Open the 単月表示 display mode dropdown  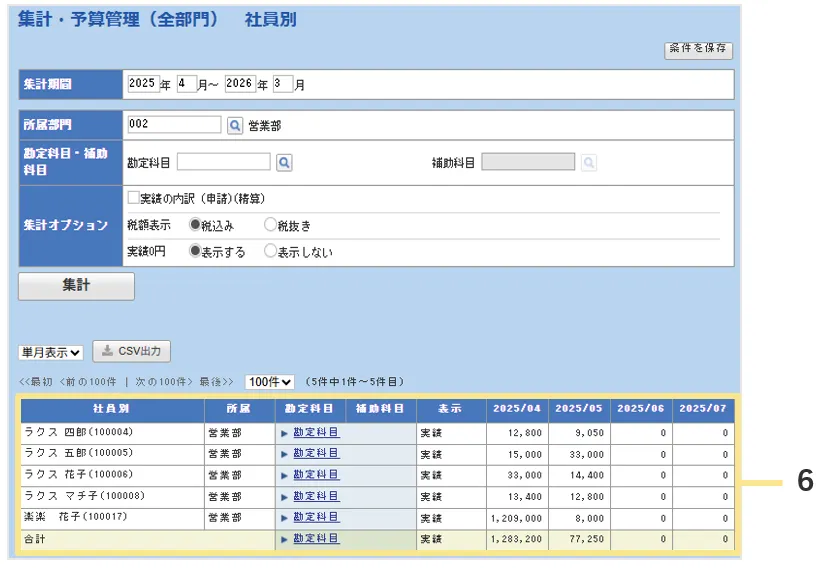[50, 352]
